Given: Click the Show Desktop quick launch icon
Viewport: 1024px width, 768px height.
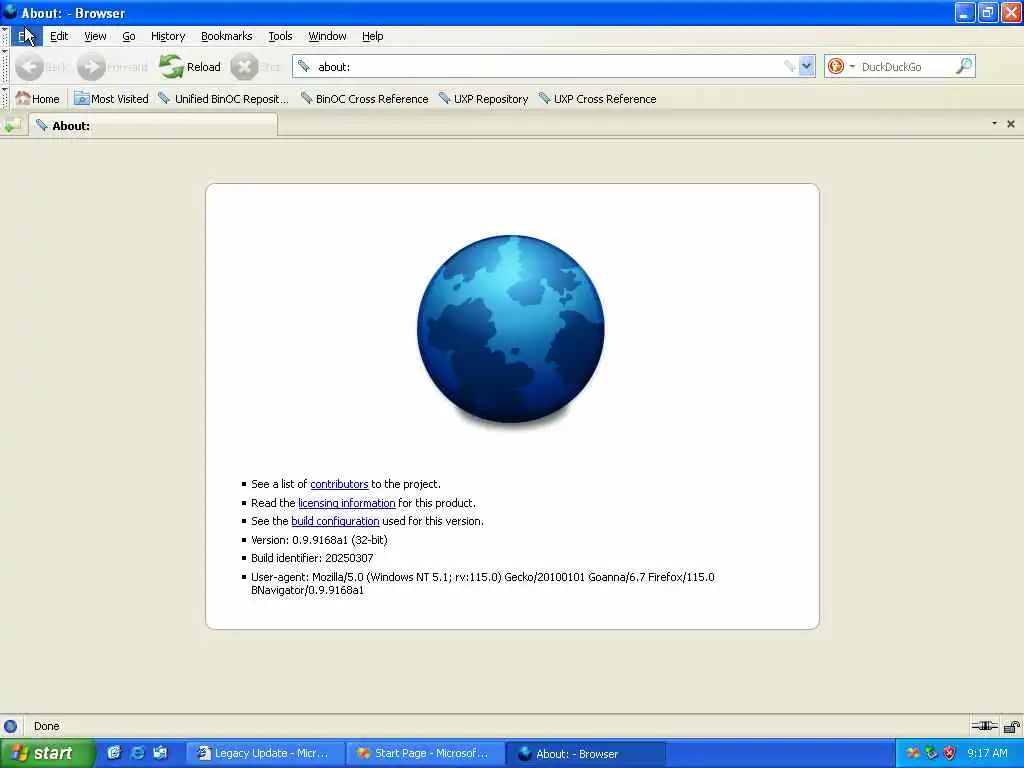Looking at the screenshot, I should click(x=160, y=753).
